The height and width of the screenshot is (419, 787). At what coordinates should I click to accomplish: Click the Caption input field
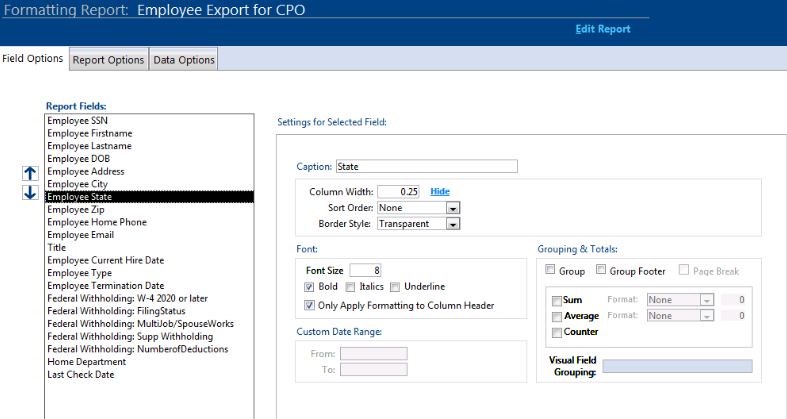point(427,167)
